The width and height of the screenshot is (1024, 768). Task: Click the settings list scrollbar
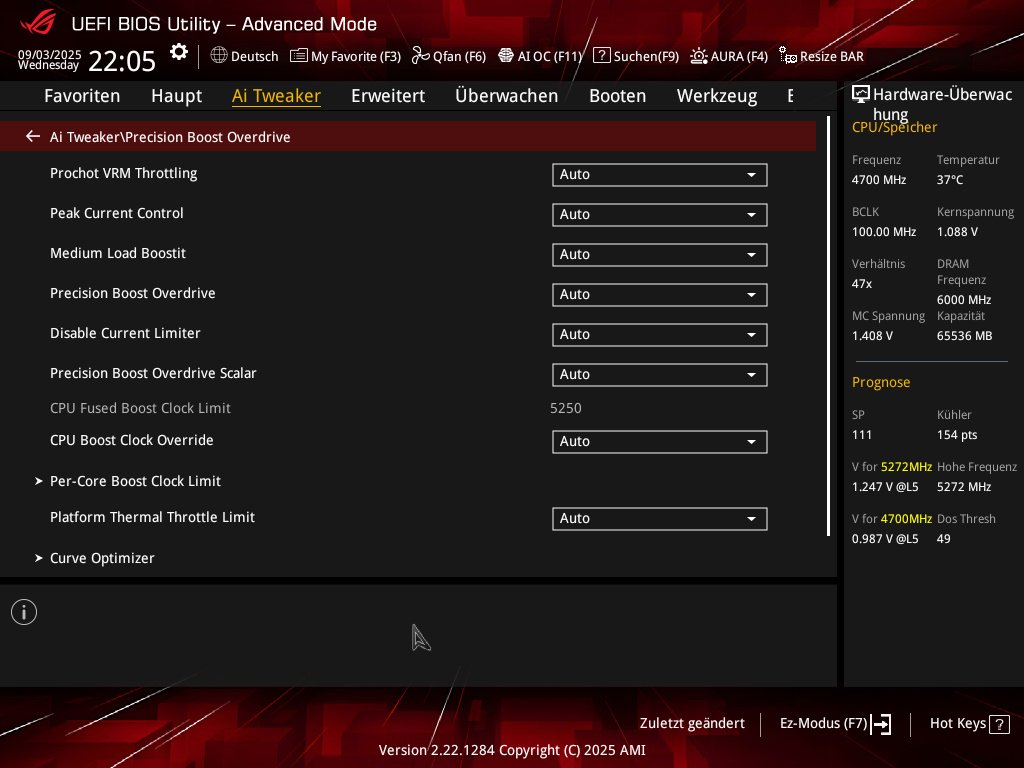tap(828, 327)
